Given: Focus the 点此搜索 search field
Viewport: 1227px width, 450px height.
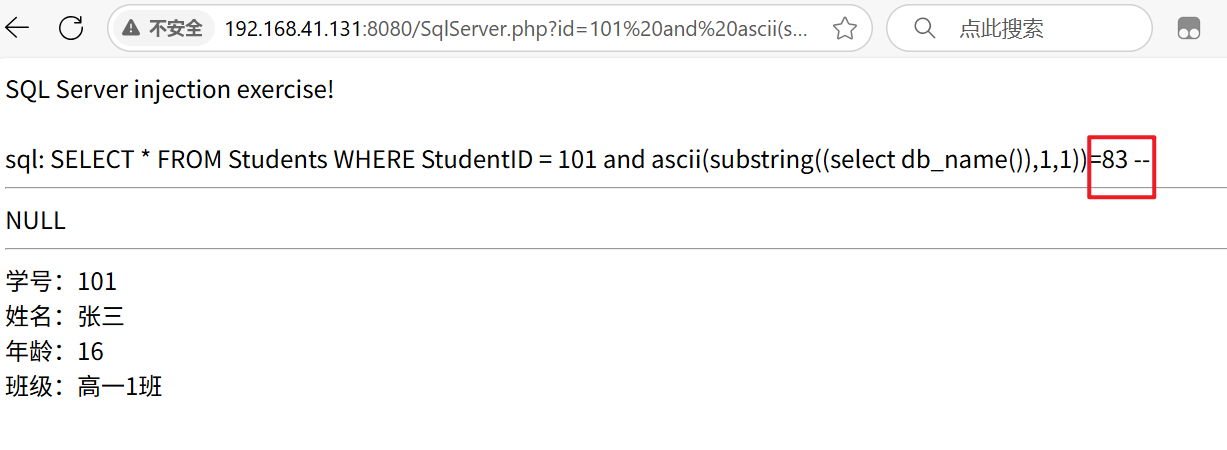Looking at the screenshot, I should pos(1019,29).
